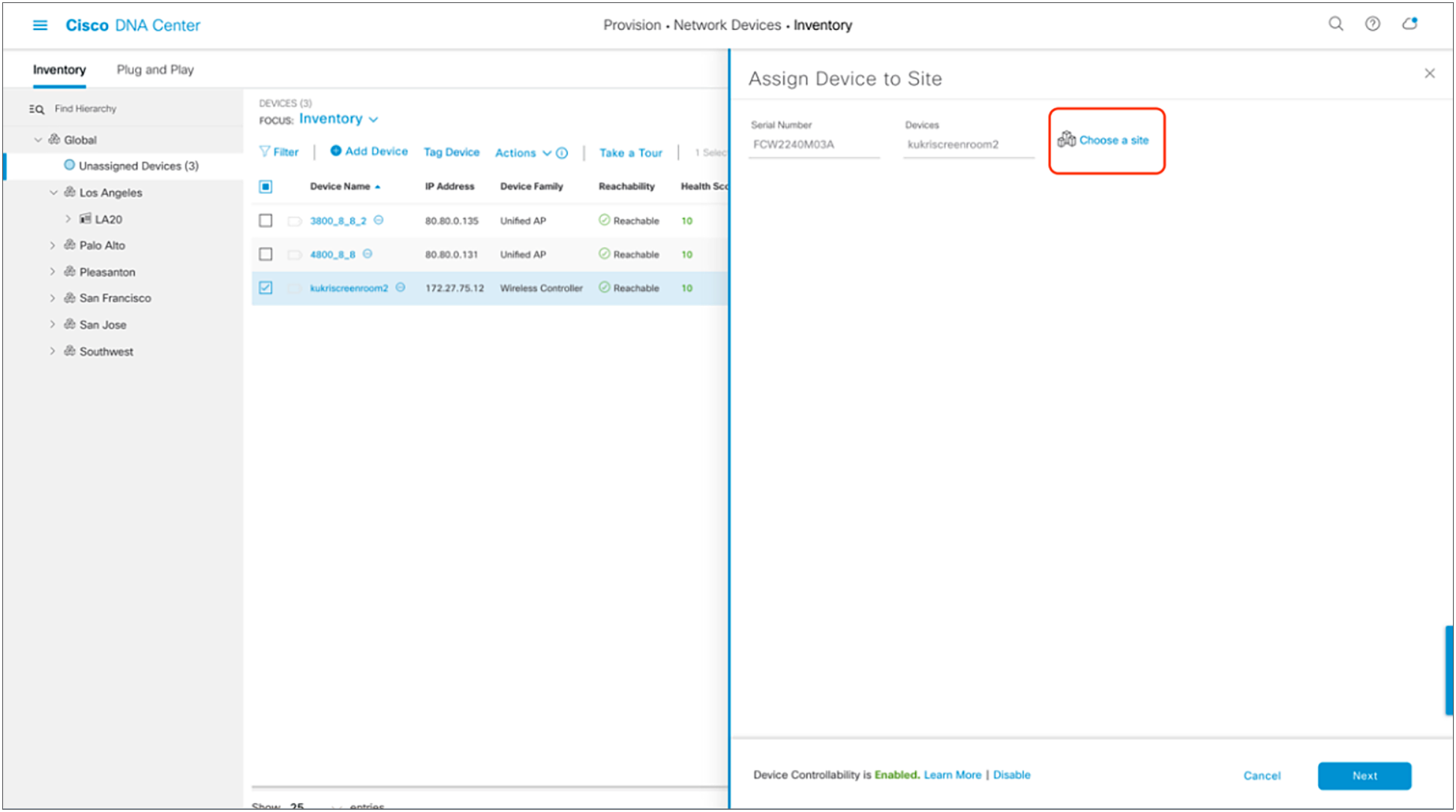Click the tag icon in the 4800_8_8 row
This screenshot has width=1456, height=812.
coord(295,255)
